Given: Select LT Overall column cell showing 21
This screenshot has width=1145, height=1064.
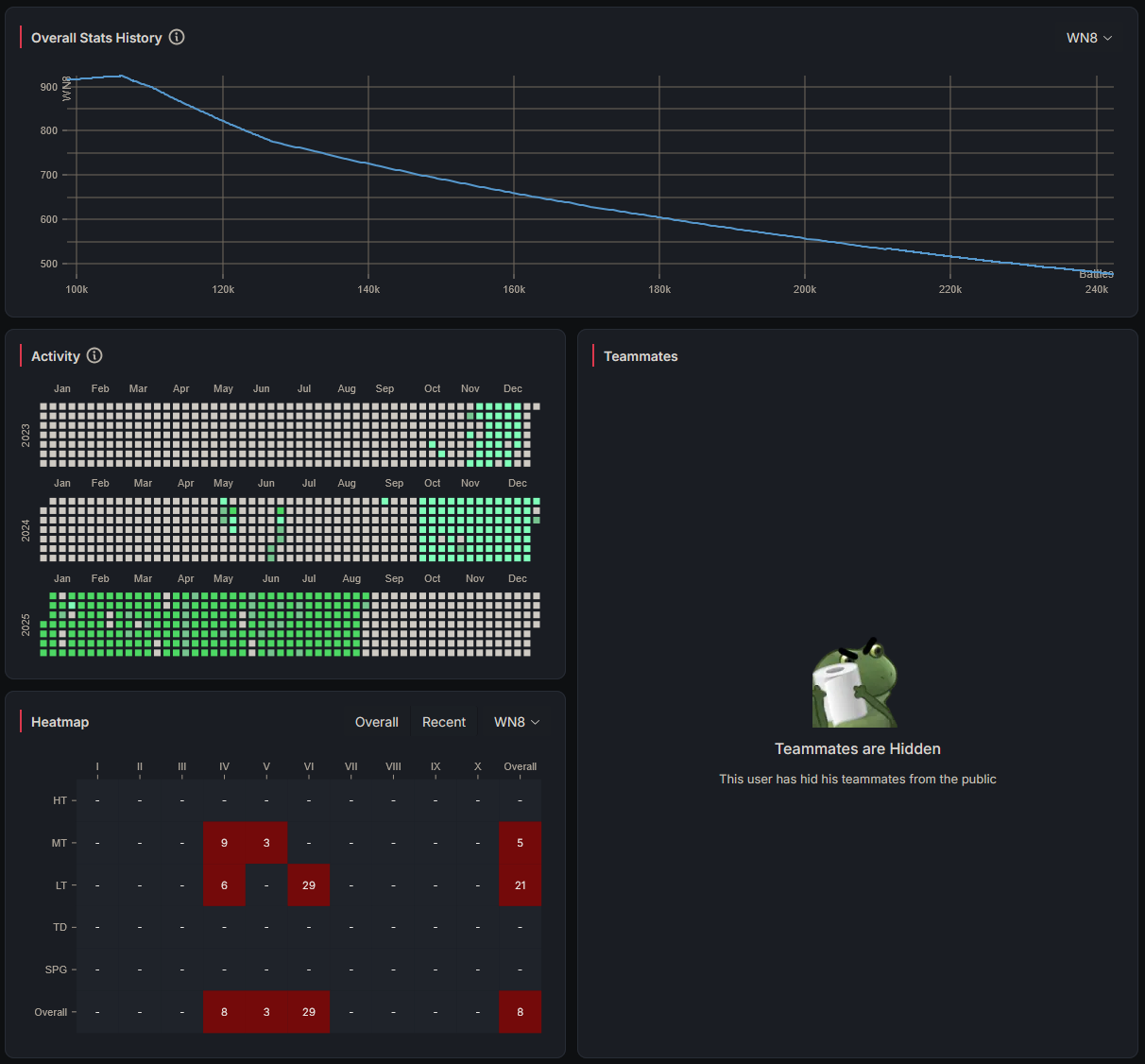Looking at the screenshot, I should [x=520, y=885].
